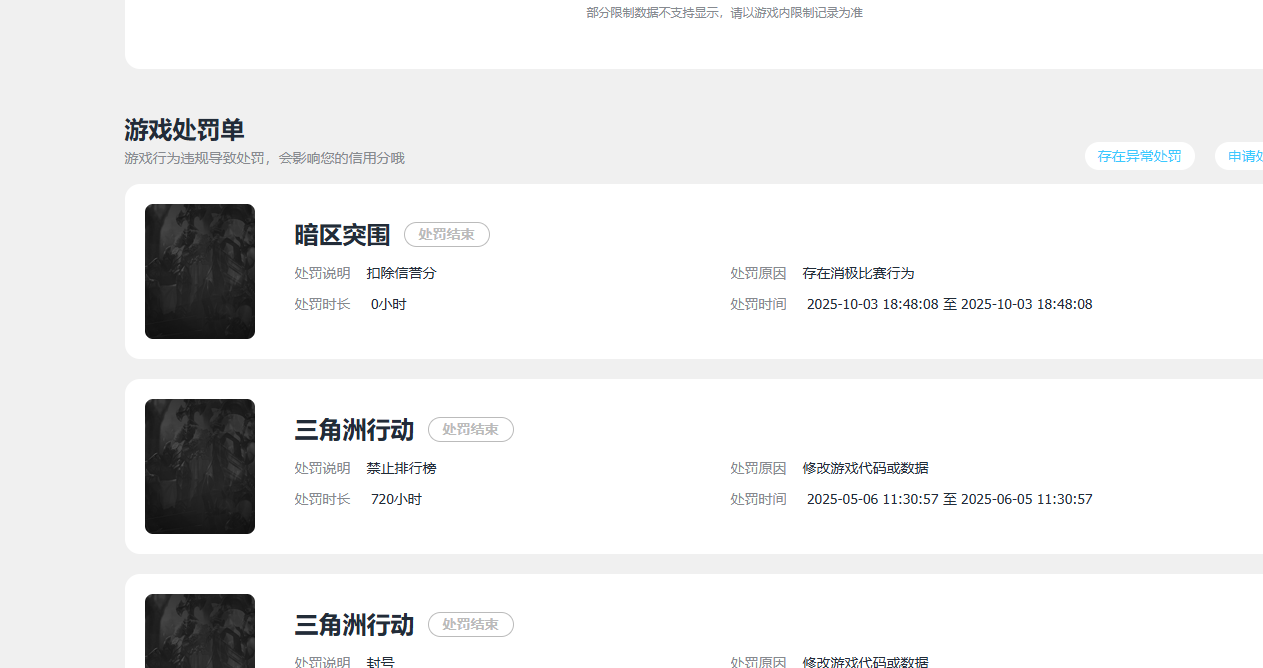This screenshot has height=668, width=1263.
Task: Select the 暗区突围 game title
Action: point(342,235)
